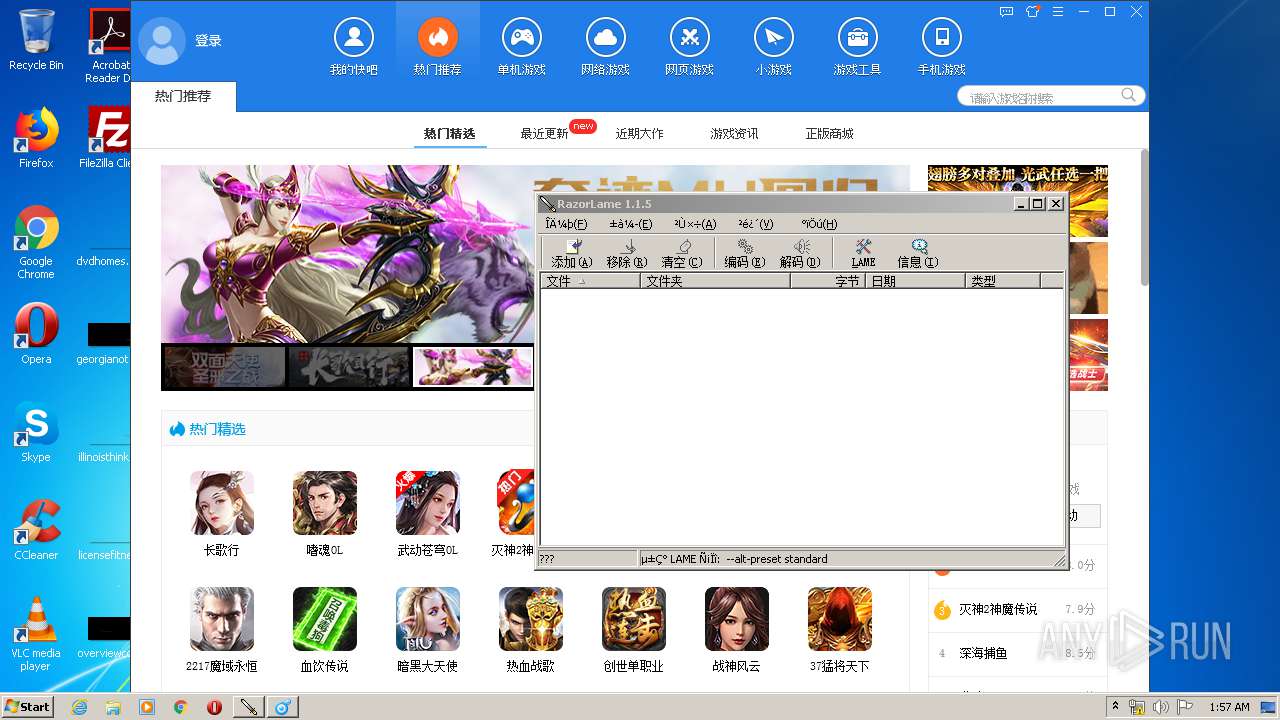Switch to the 游戏资讯 tab
Image resolution: width=1280 pixels, height=720 pixels.
click(734, 133)
